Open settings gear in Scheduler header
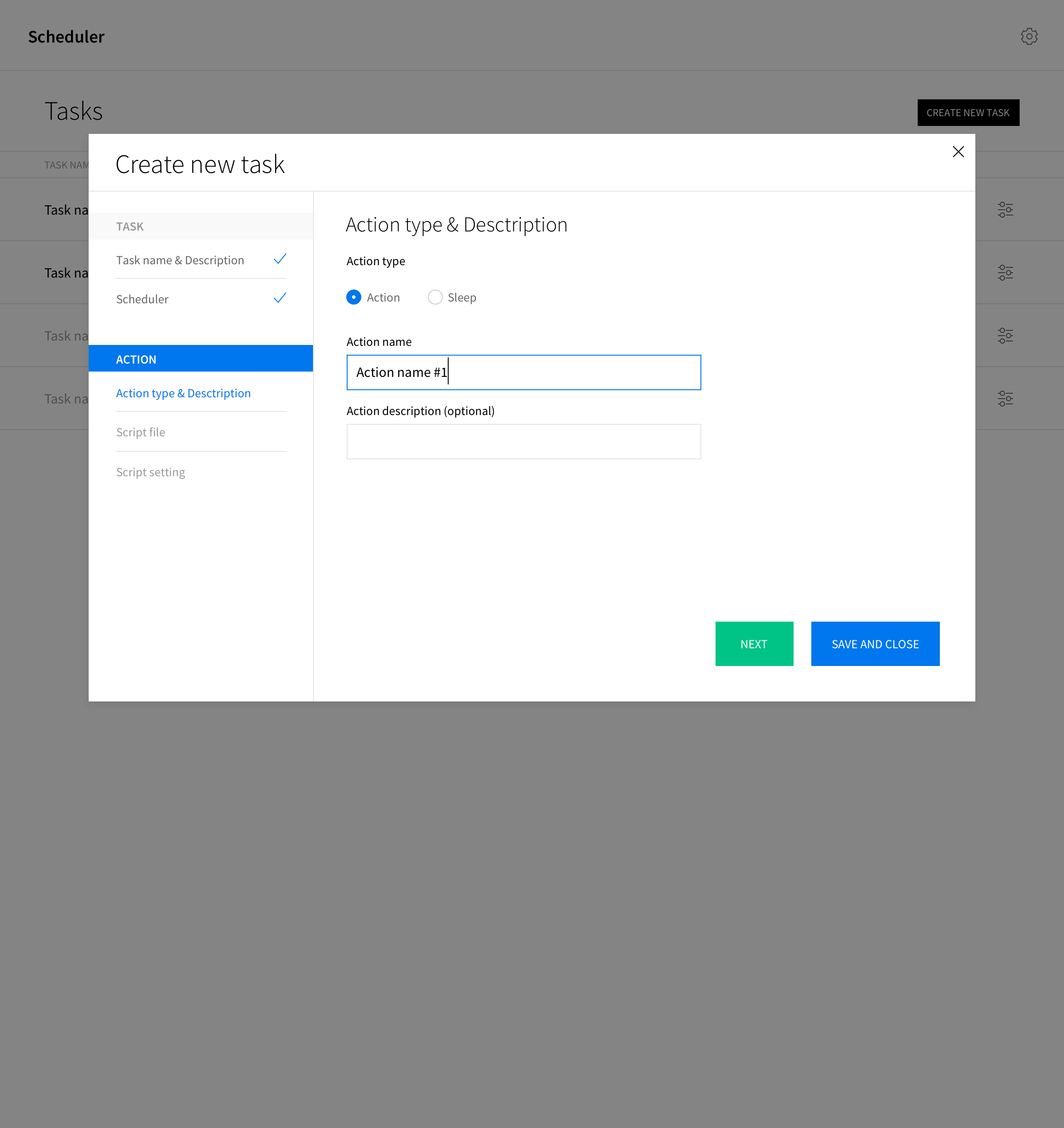1064x1128 pixels. [x=1029, y=36]
